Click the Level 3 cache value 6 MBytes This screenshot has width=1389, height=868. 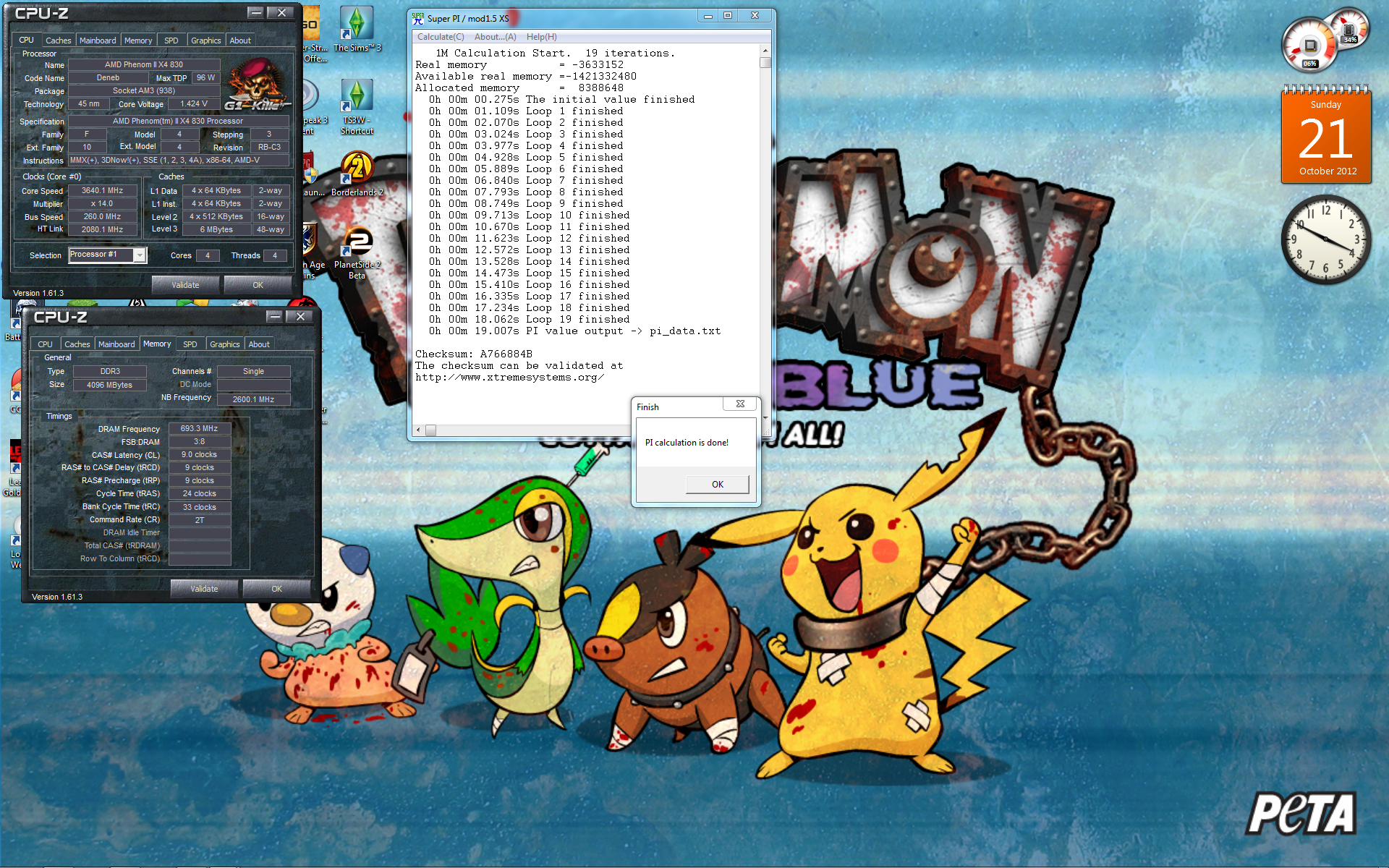pos(216,230)
